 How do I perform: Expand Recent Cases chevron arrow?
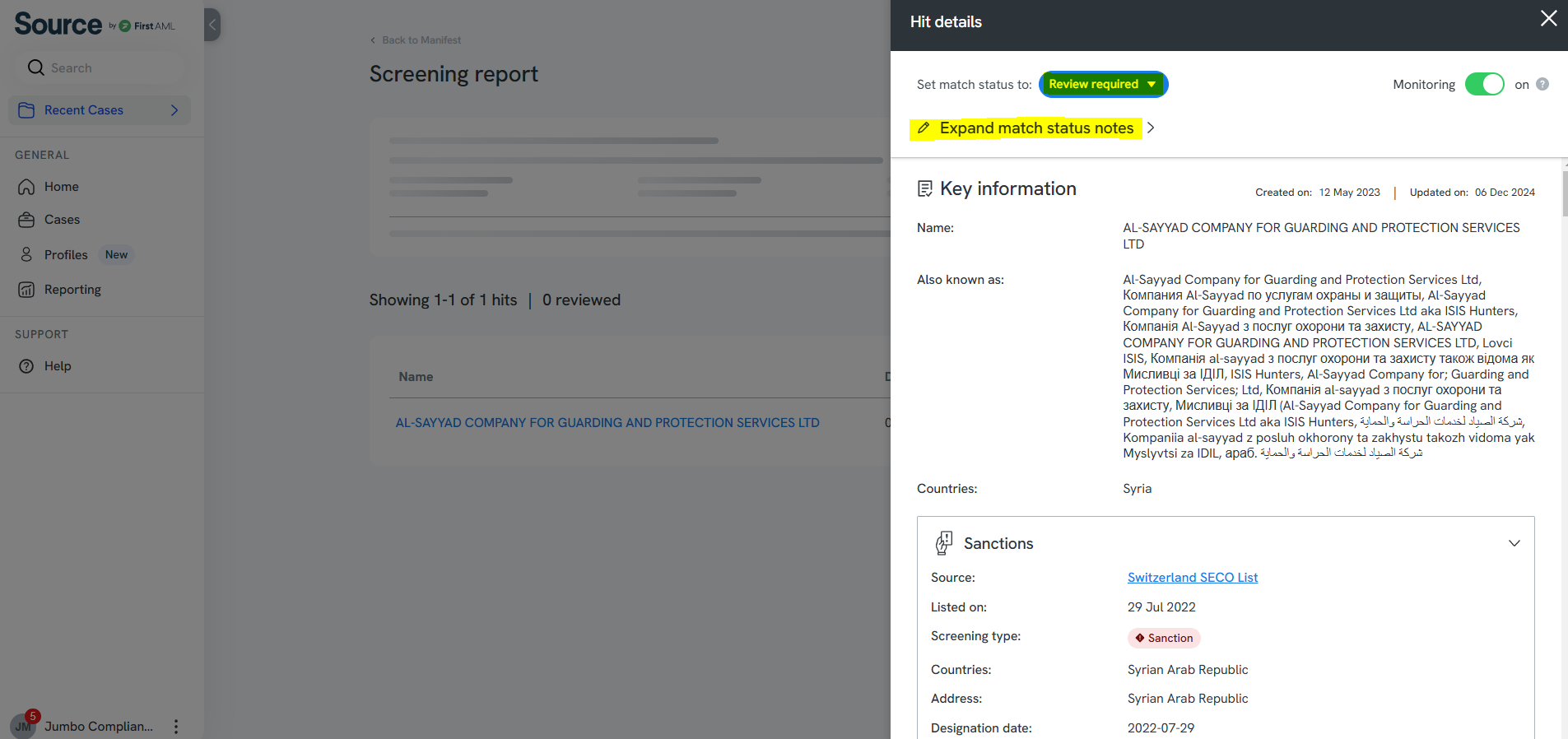point(174,110)
